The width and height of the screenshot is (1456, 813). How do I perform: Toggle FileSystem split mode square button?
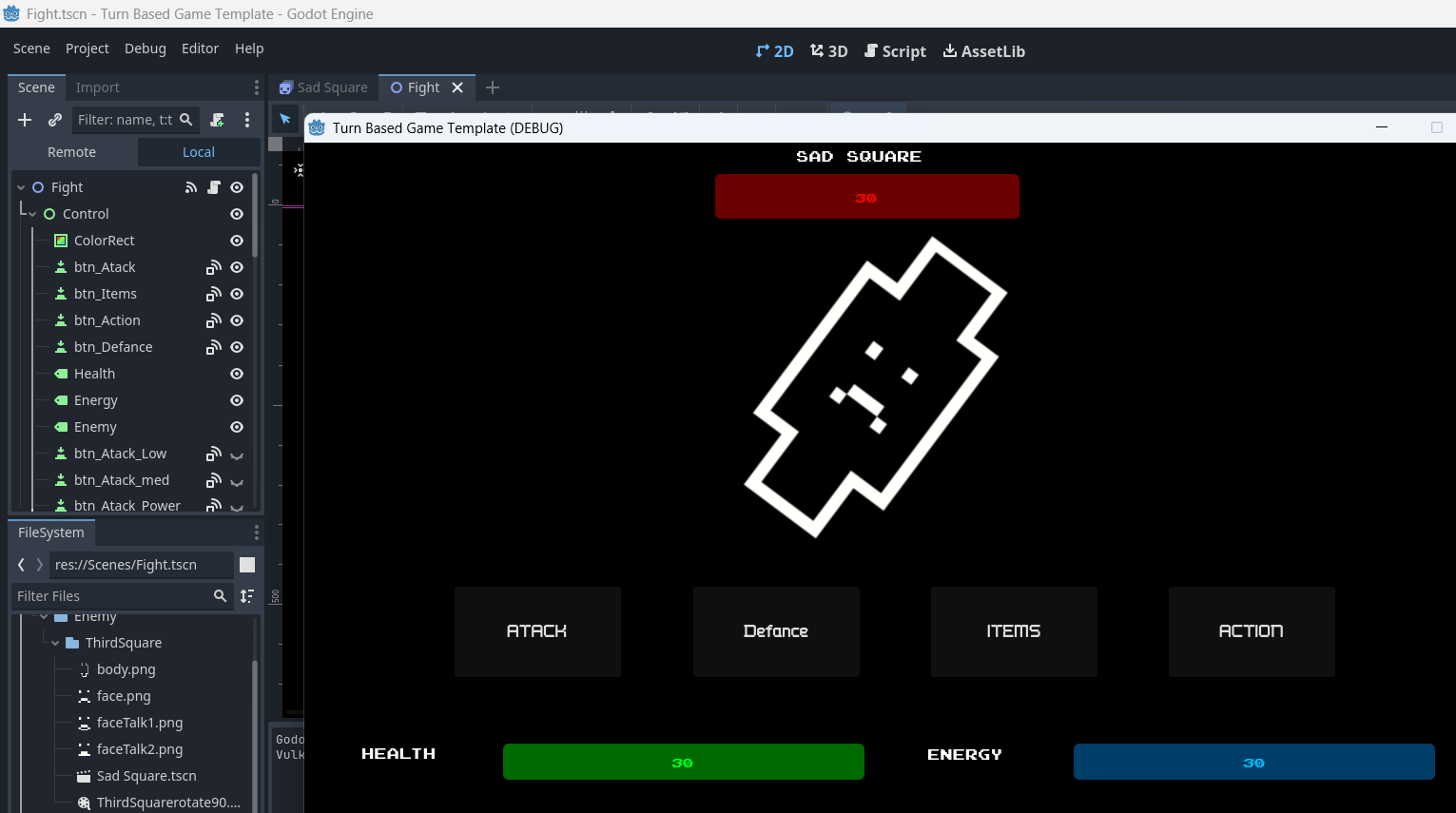pyautogui.click(x=247, y=565)
